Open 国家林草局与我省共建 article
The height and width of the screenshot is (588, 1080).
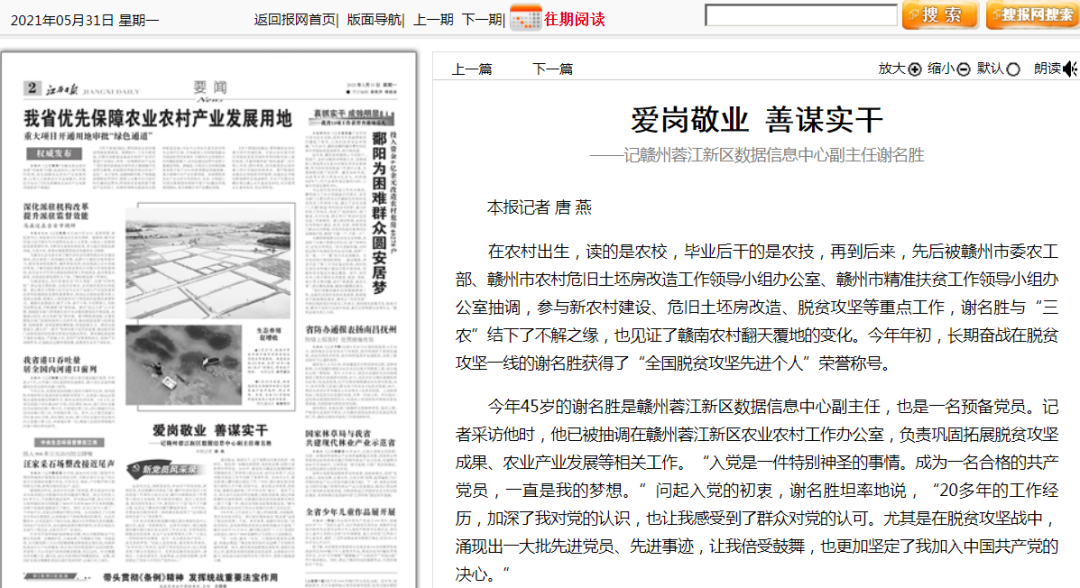351,438
